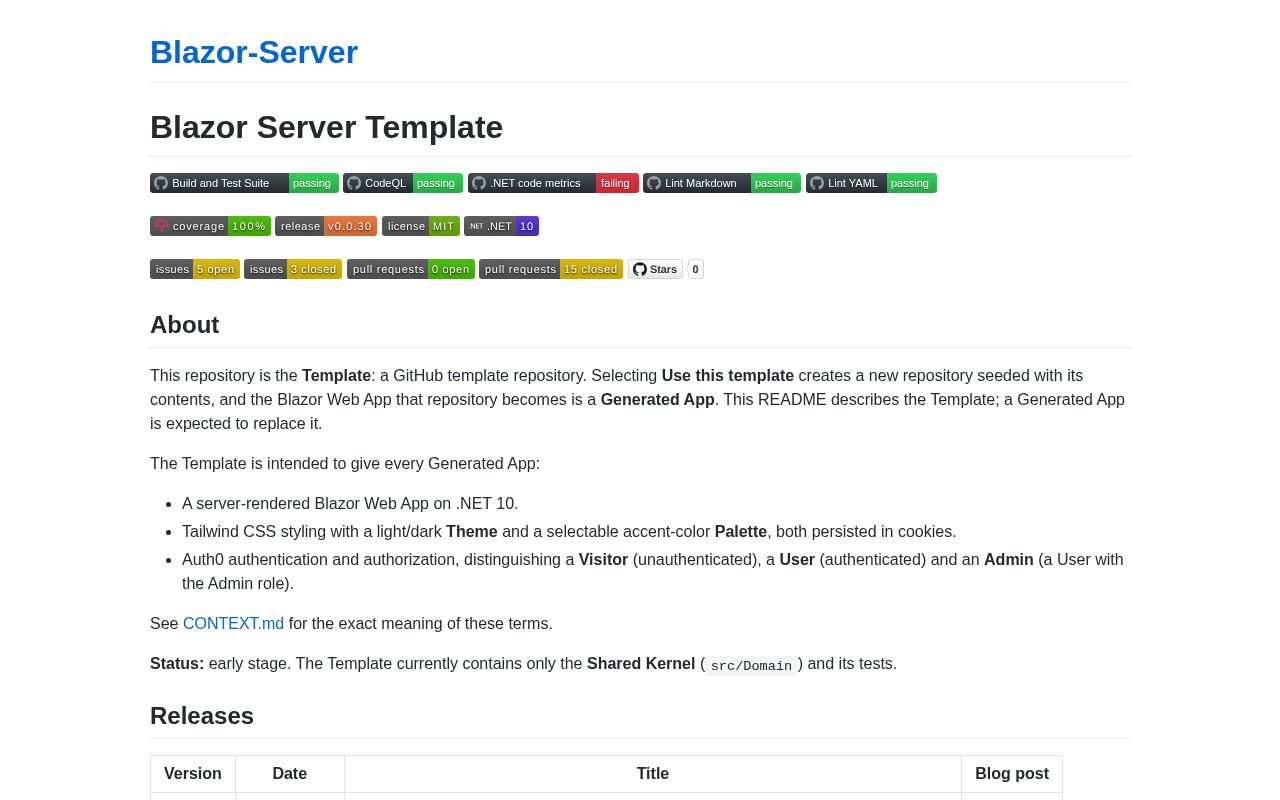
Task: Open the CONTEXT.md link
Action: pos(233,624)
